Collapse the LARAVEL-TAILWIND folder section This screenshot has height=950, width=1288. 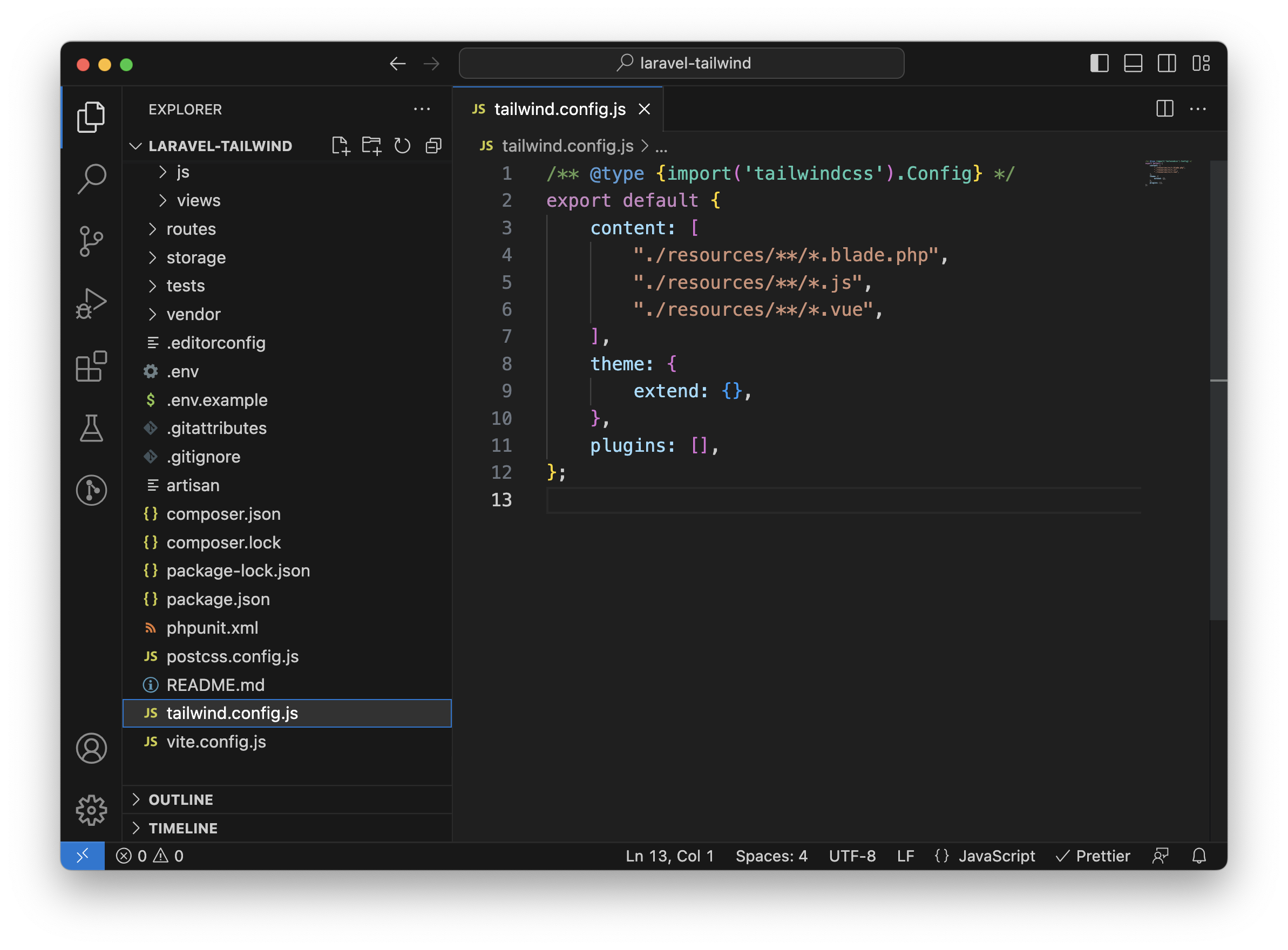(288, 146)
